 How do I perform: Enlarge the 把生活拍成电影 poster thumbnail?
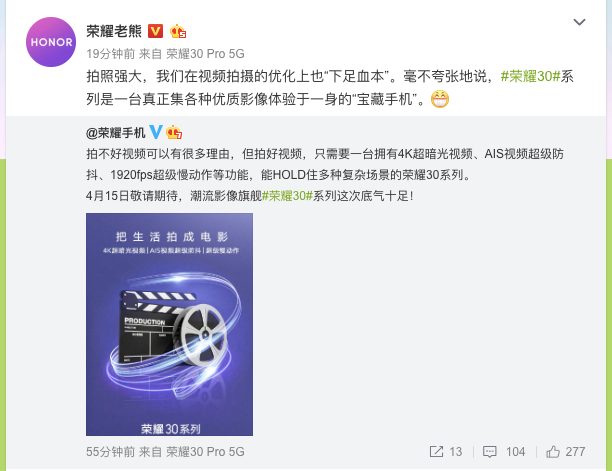tap(169, 324)
